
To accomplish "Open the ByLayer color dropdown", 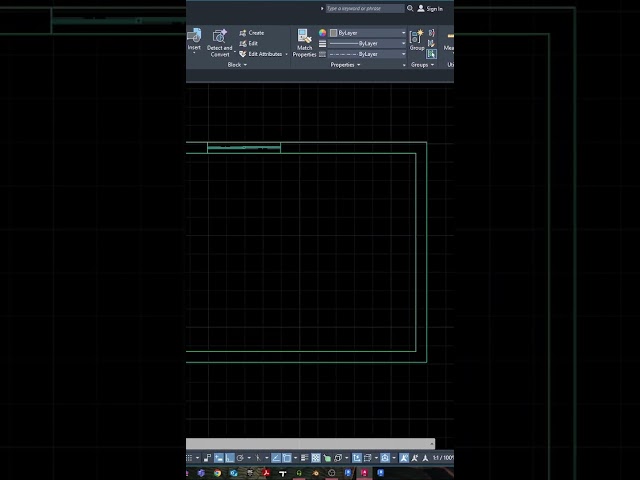I will point(367,33).
